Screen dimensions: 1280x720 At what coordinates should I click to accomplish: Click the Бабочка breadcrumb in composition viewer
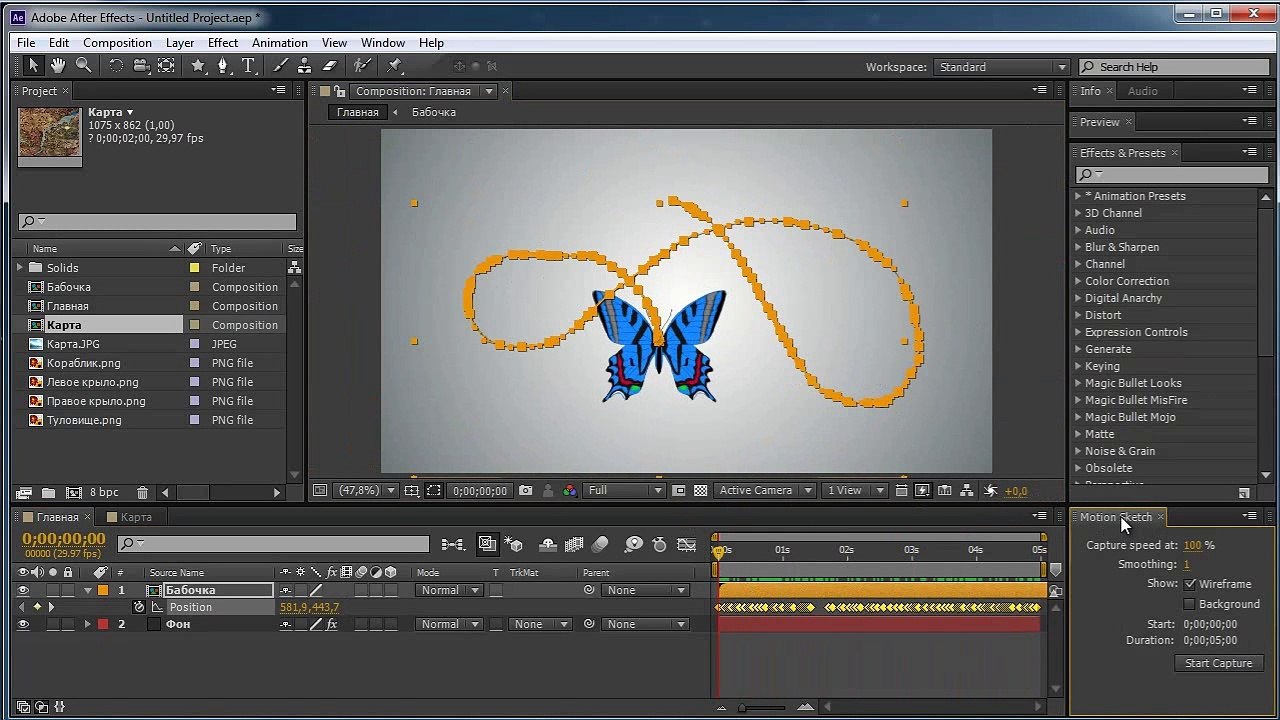coord(434,112)
